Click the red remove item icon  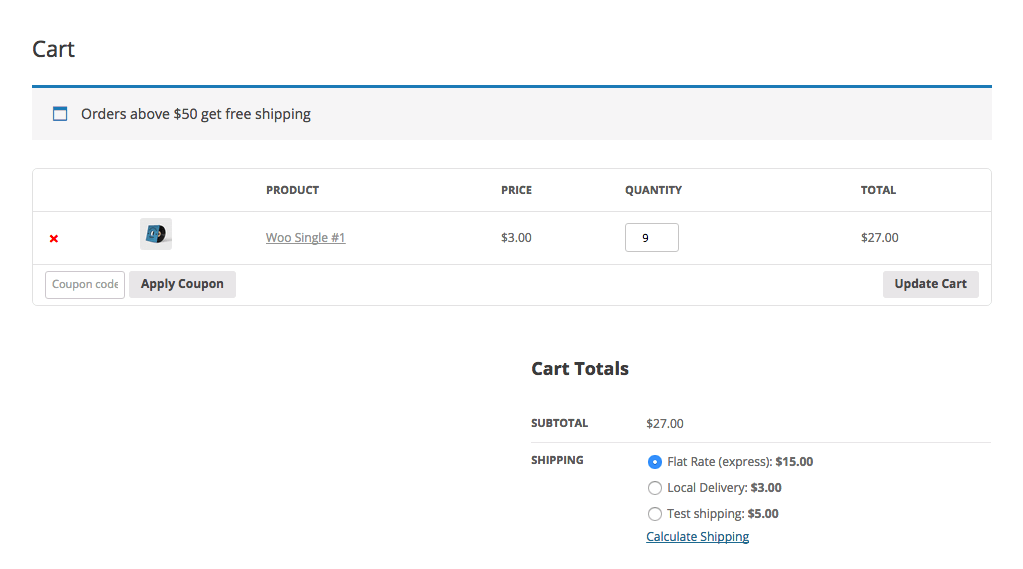(x=54, y=238)
